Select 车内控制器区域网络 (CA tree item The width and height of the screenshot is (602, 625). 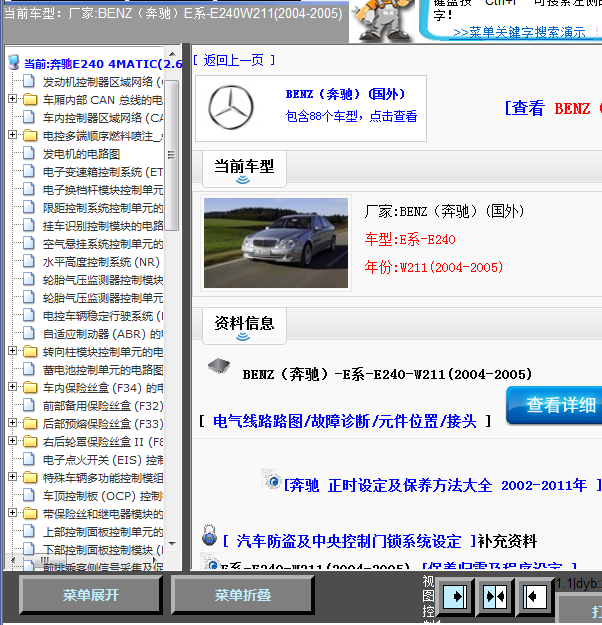click(103, 118)
